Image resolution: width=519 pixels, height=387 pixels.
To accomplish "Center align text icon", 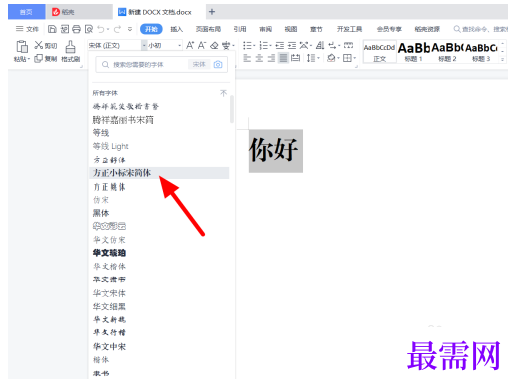I will 259,58.
